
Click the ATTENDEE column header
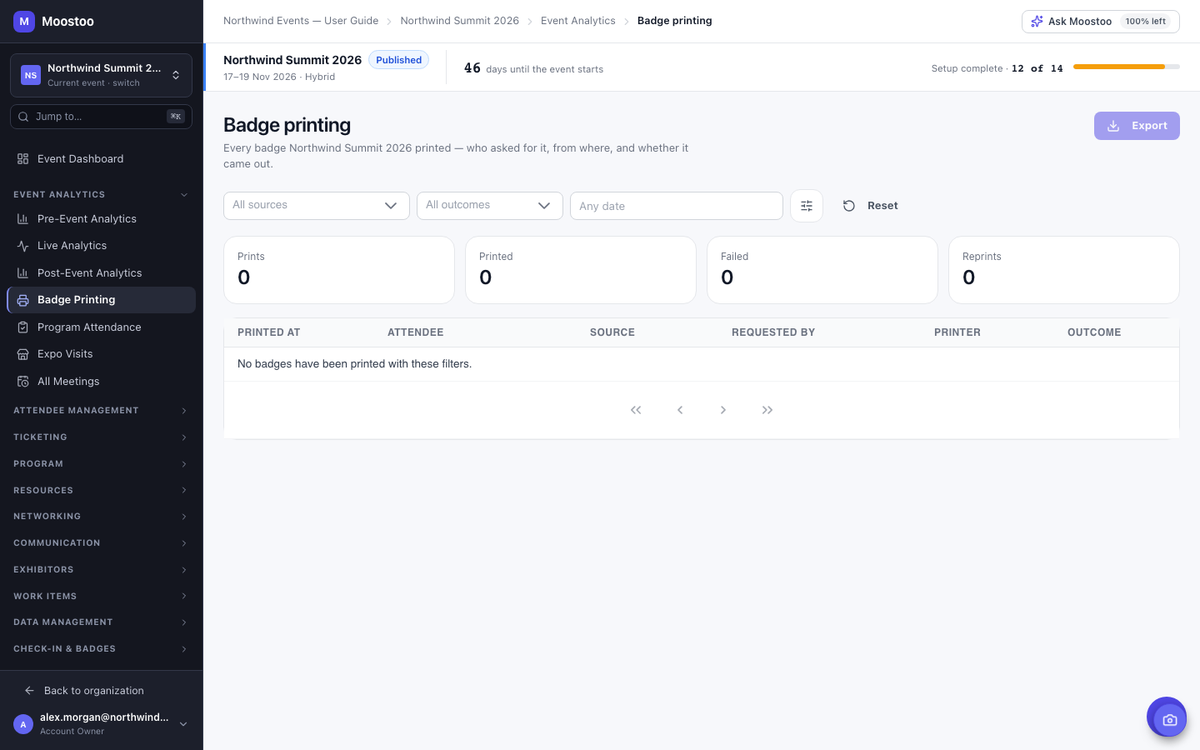[x=415, y=333]
